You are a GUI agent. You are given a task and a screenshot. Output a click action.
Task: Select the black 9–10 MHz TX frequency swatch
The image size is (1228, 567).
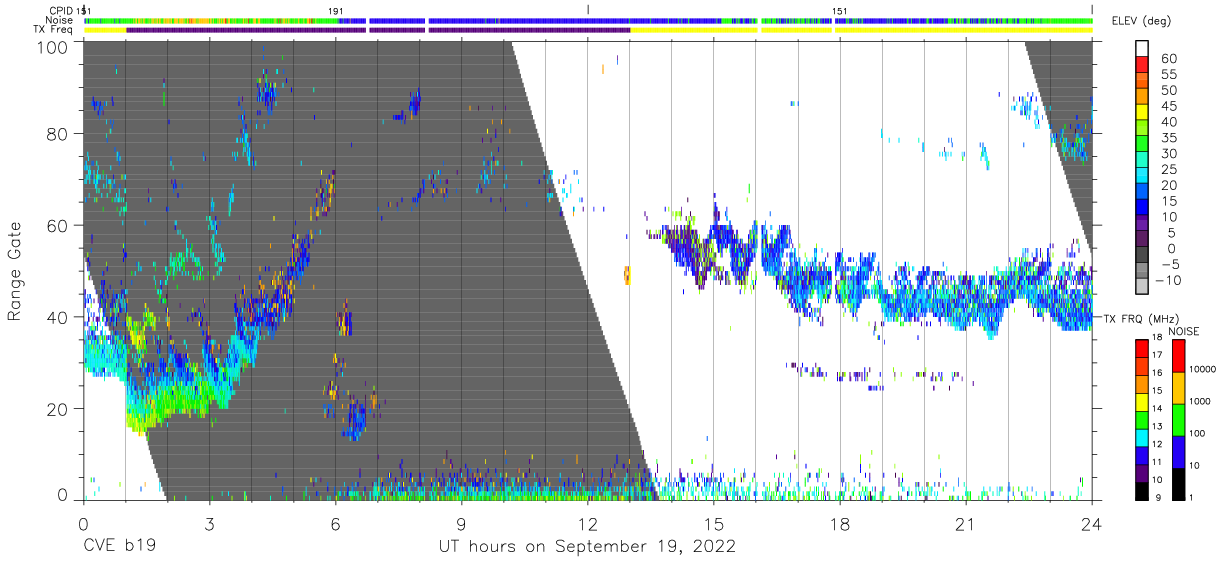click(x=1141, y=491)
